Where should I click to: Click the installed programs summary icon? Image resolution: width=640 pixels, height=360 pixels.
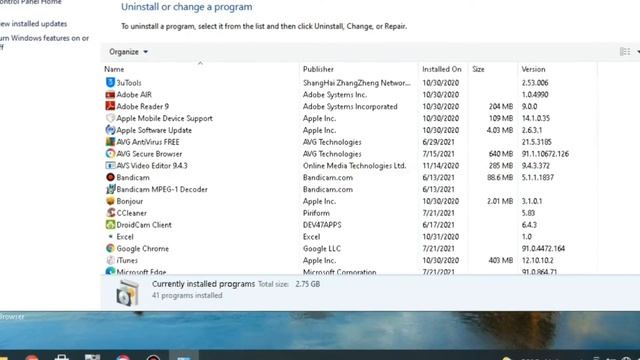pyautogui.click(x=127, y=293)
